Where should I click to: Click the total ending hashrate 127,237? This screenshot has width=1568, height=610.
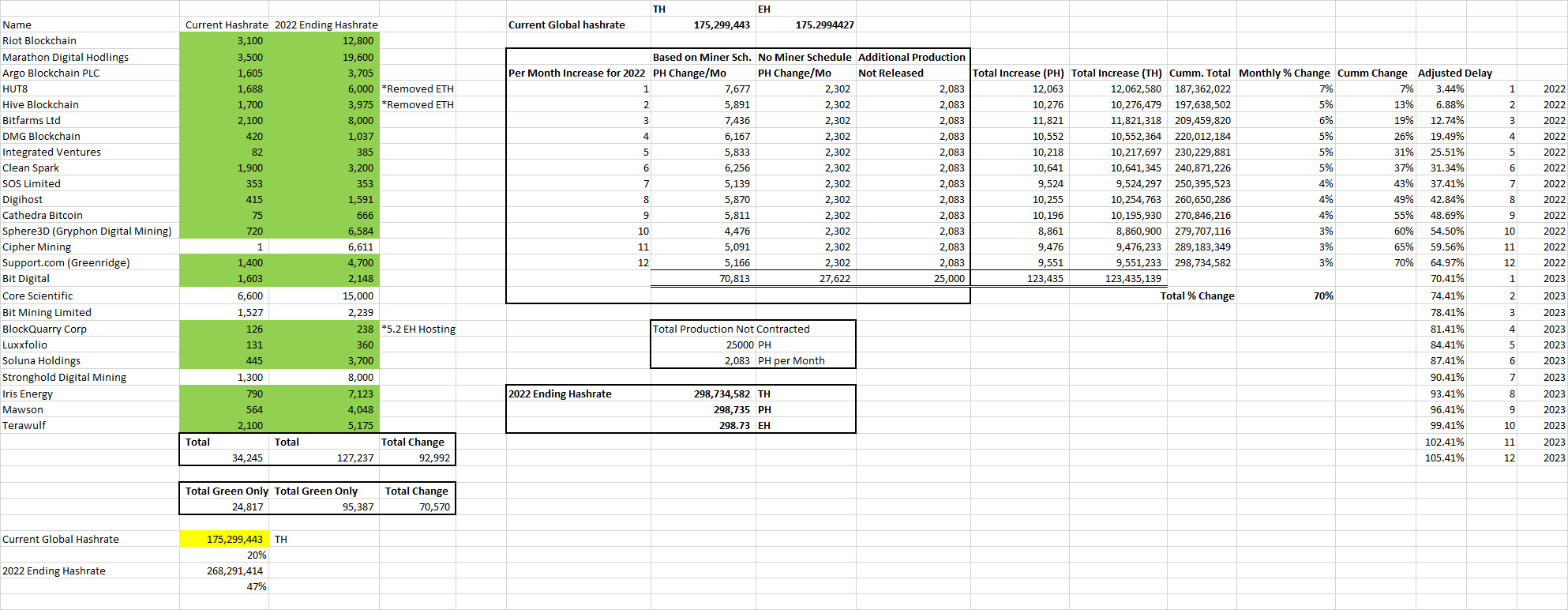click(355, 457)
